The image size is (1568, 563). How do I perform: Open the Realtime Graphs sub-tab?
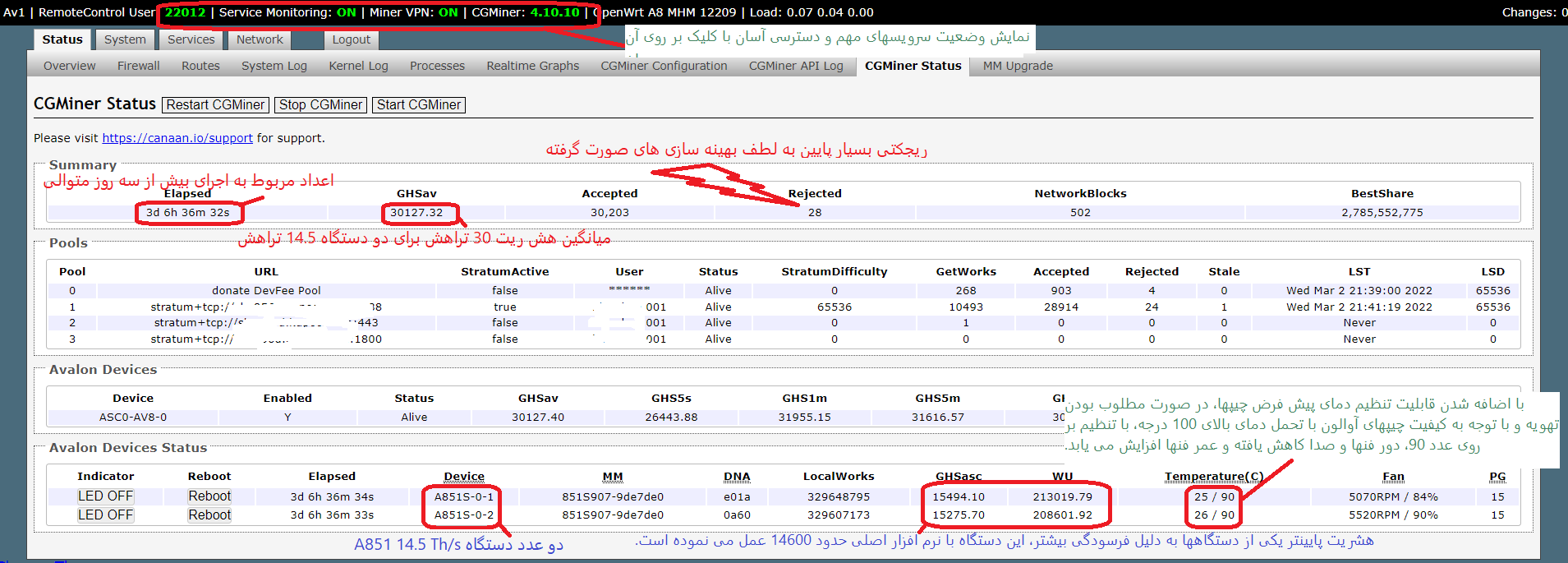click(532, 66)
